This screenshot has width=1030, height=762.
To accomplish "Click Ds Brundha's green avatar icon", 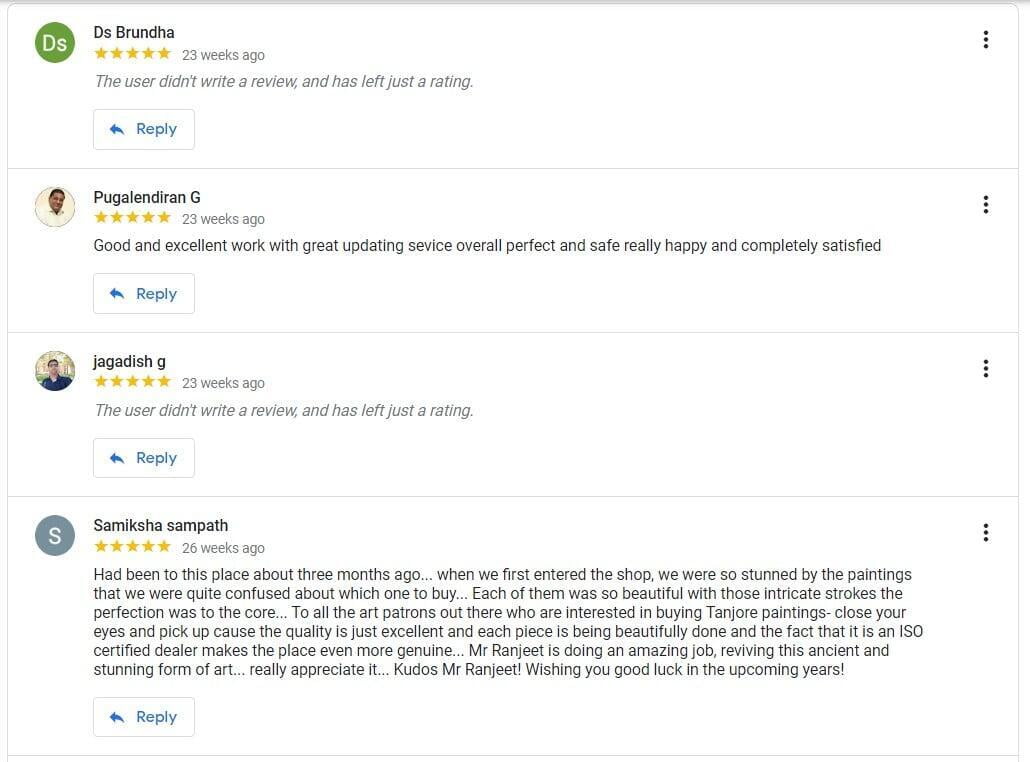I will (55, 43).
